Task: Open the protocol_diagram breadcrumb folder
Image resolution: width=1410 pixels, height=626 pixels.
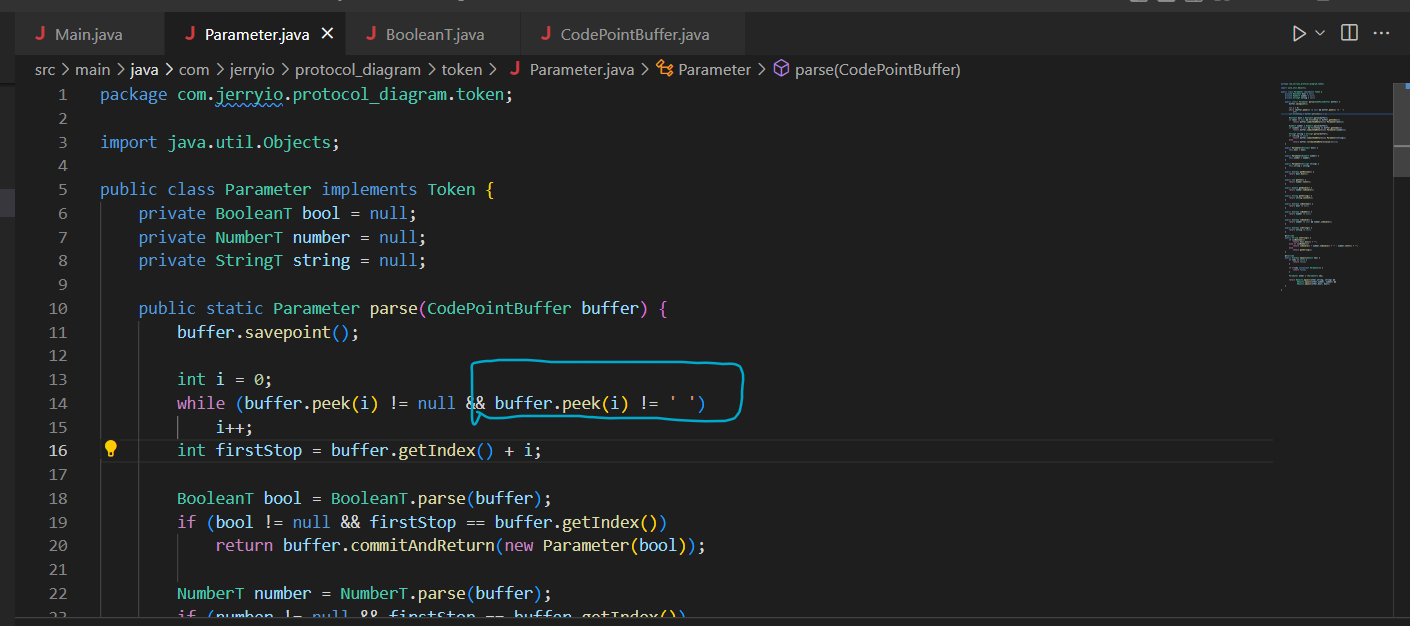Action: (x=359, y=70)
